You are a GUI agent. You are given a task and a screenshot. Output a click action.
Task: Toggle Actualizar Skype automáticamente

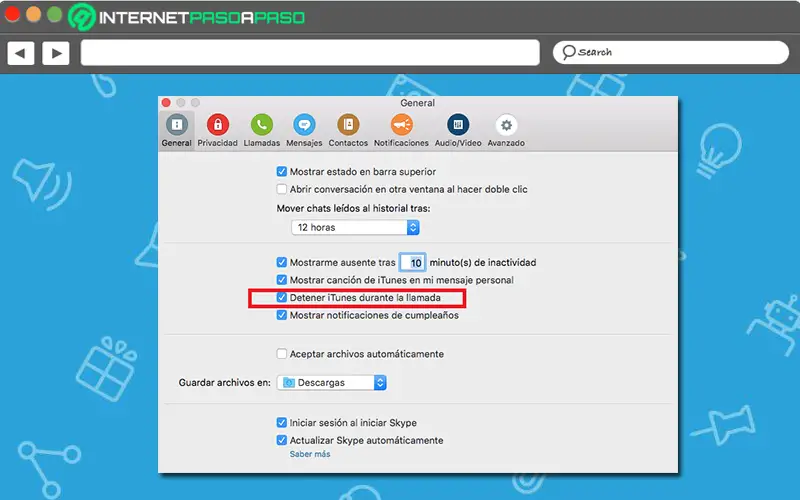(282, 440)
